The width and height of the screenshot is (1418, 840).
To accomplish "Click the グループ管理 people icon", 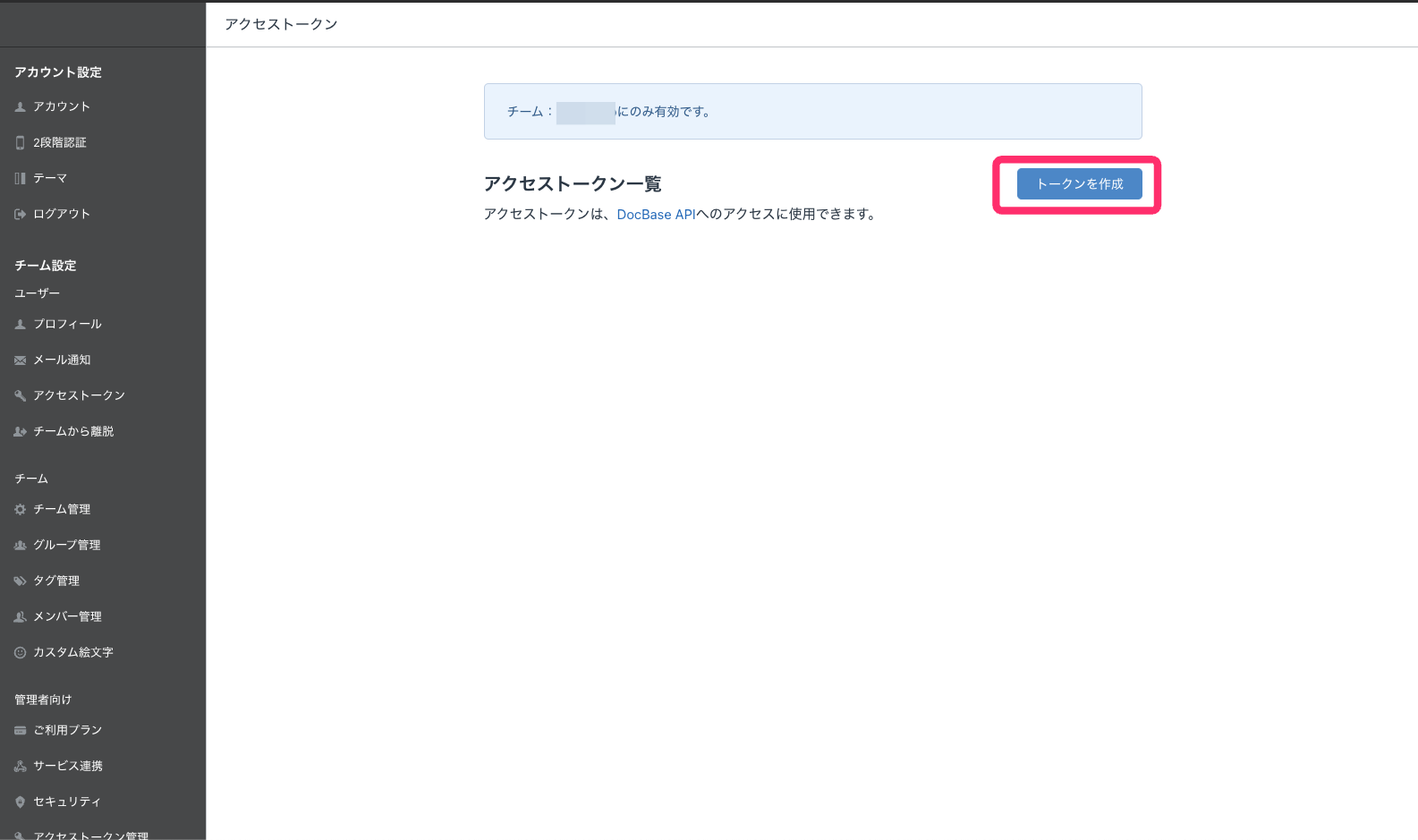I will (x=20, y=545).
